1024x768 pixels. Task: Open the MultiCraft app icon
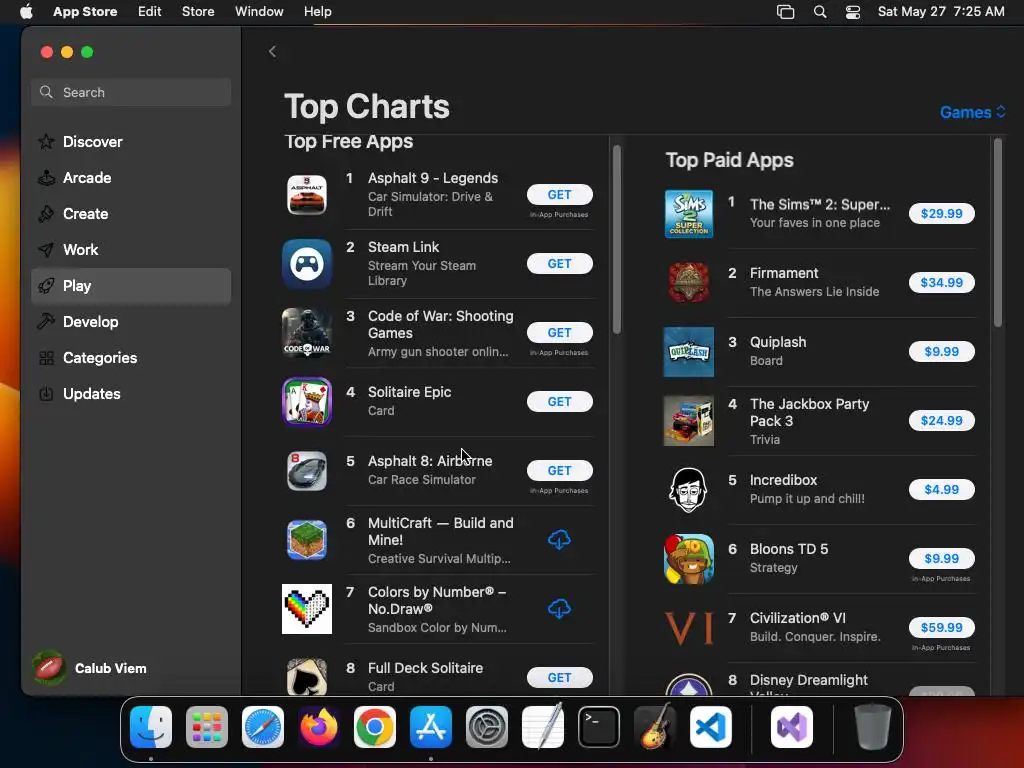(306, 540)
